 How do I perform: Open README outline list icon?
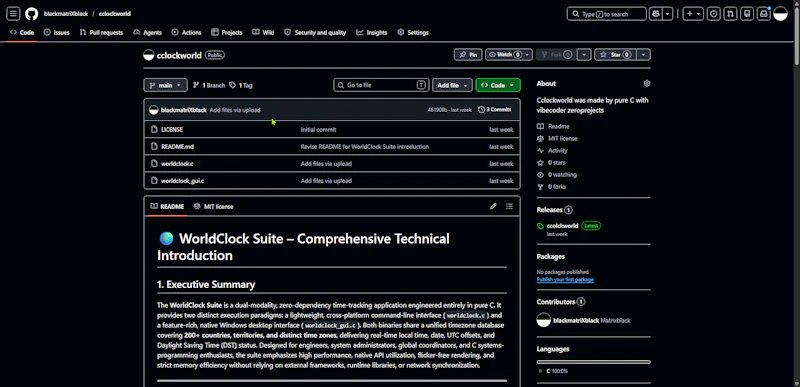pyautogui.click(x=509, y=206)
